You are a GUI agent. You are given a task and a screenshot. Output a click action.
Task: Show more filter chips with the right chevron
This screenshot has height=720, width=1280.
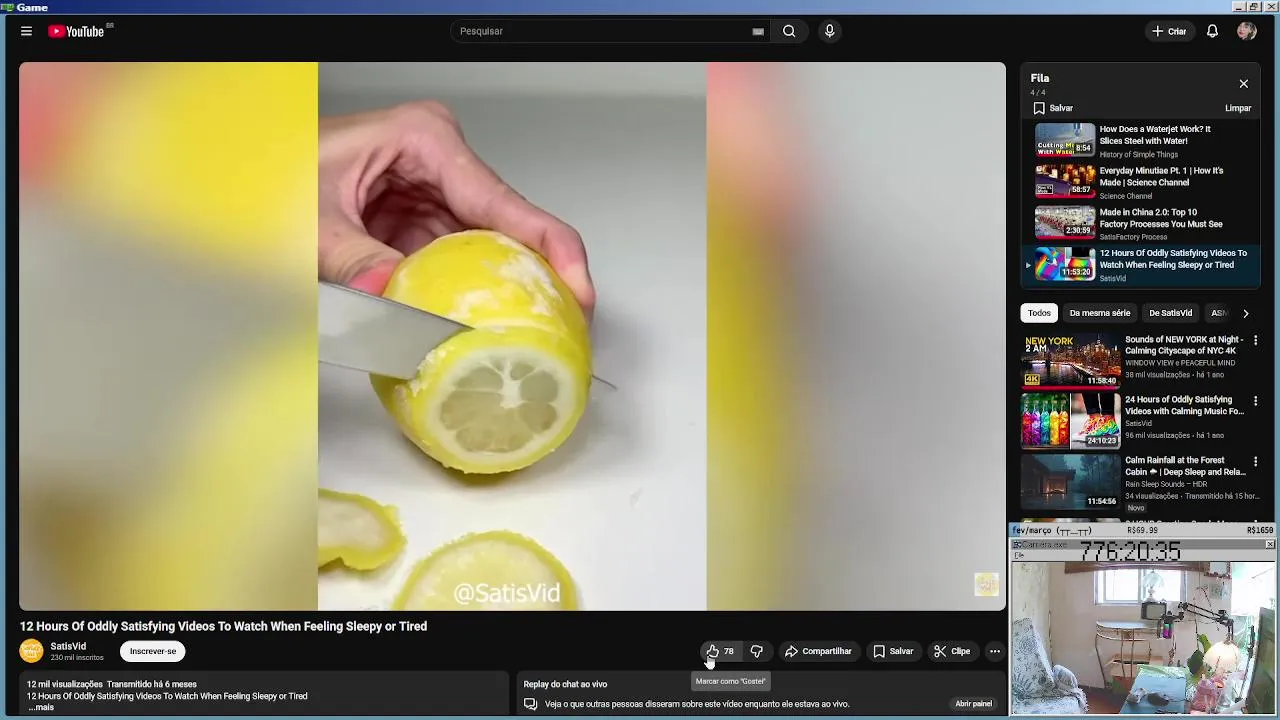point(1245,313)
